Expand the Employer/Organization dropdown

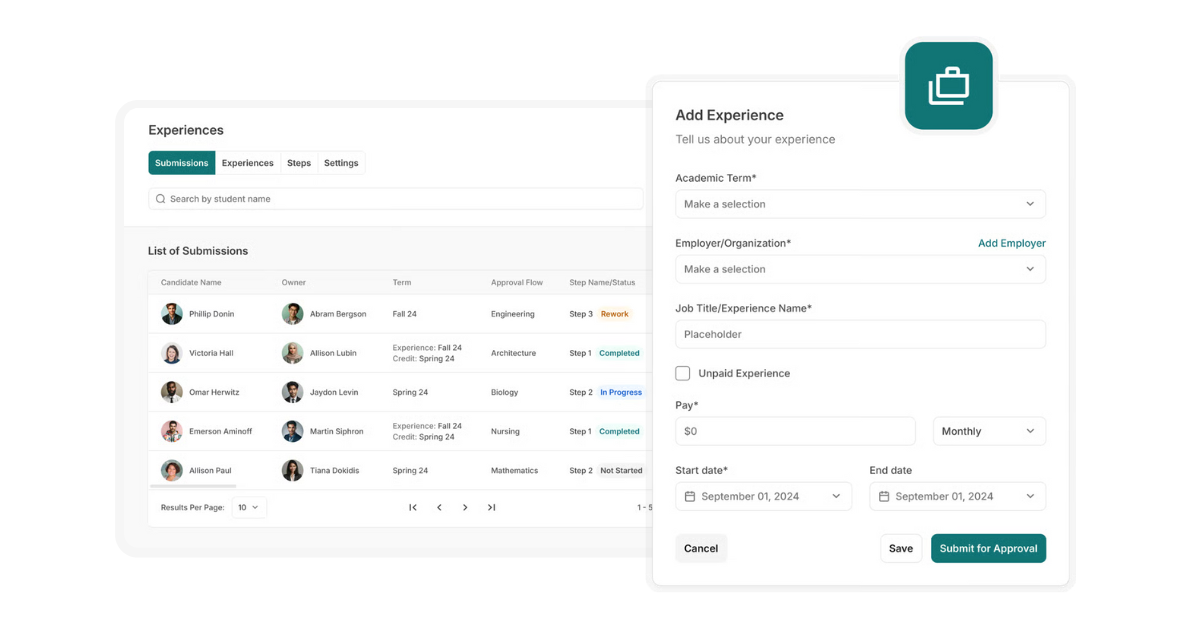pos(860,269)
